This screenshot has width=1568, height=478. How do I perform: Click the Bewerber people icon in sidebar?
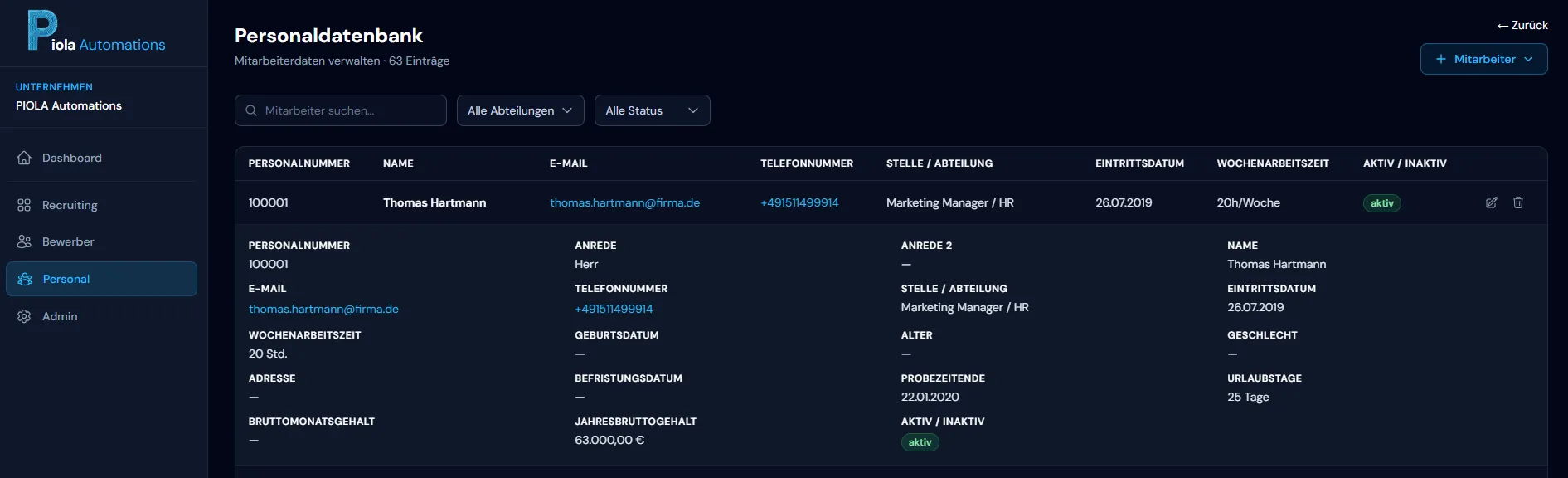click(x=24, y=241)
